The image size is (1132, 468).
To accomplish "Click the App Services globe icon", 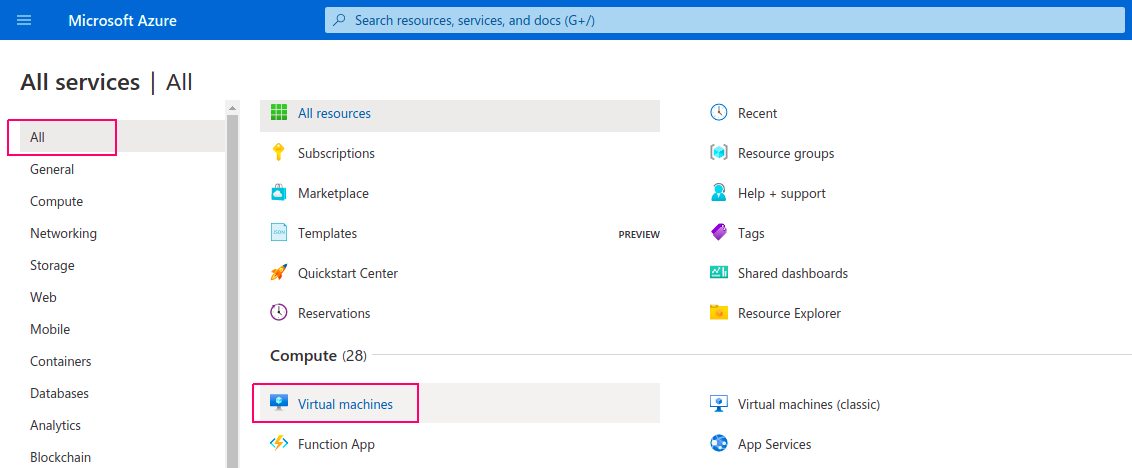I will [x=718, y=443].
